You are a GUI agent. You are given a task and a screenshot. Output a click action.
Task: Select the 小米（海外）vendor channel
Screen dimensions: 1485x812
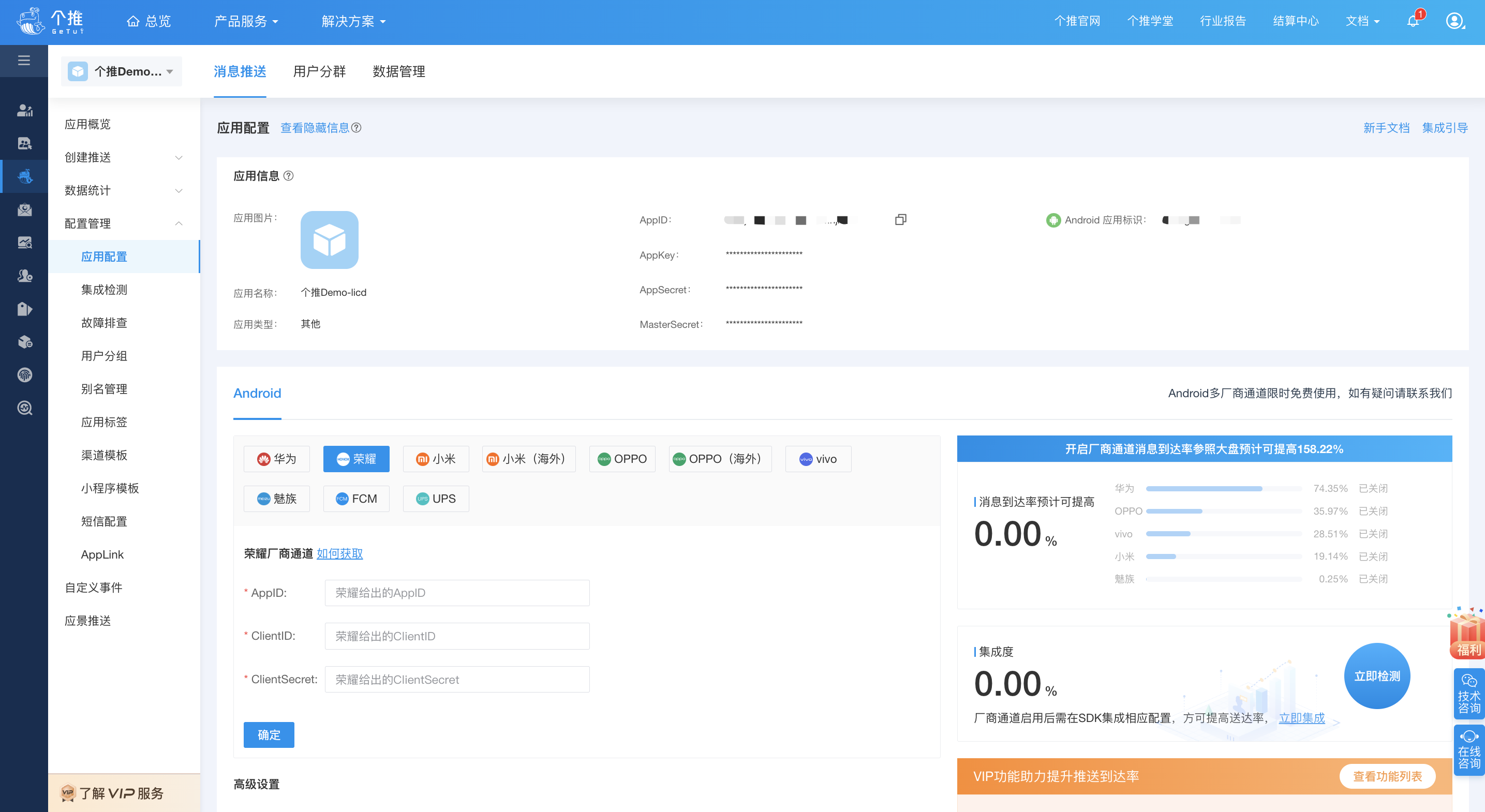pos(529,459)
